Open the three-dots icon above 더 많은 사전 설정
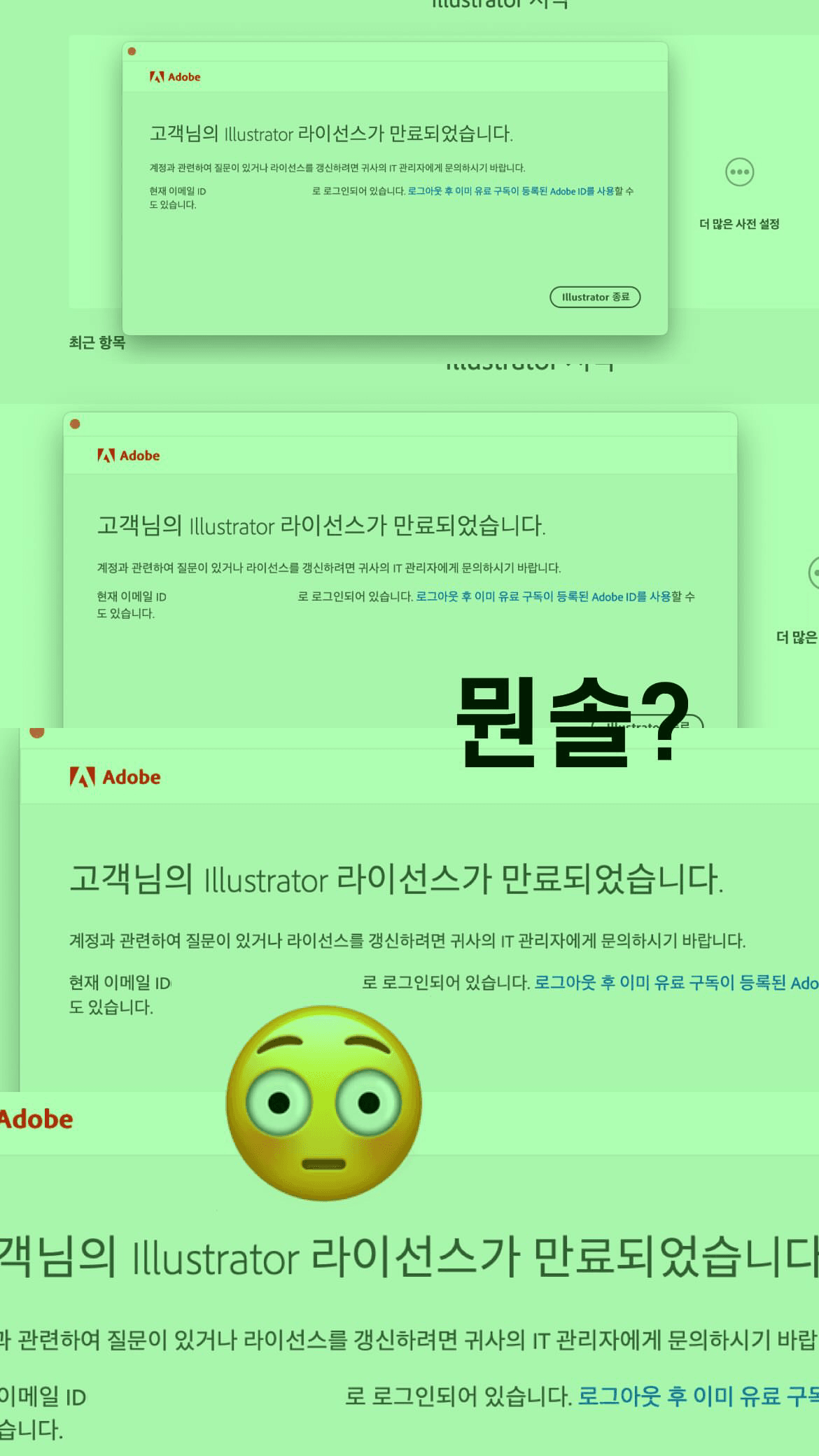Viewport: 819px width, 1456px height. click(739, 171)
